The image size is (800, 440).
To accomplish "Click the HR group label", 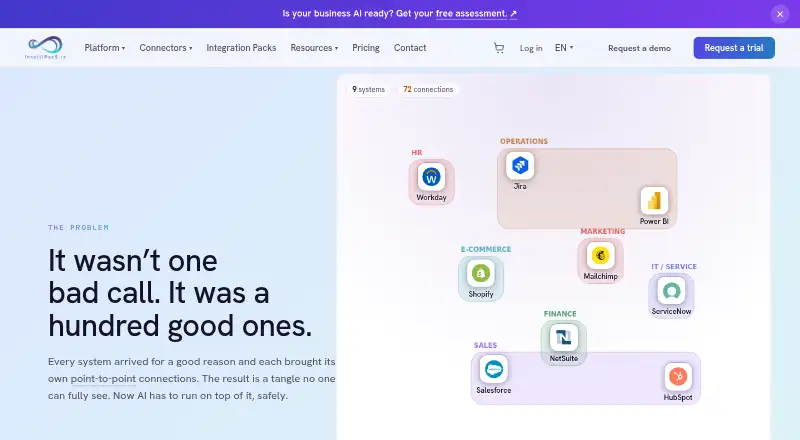I will 417,153.
